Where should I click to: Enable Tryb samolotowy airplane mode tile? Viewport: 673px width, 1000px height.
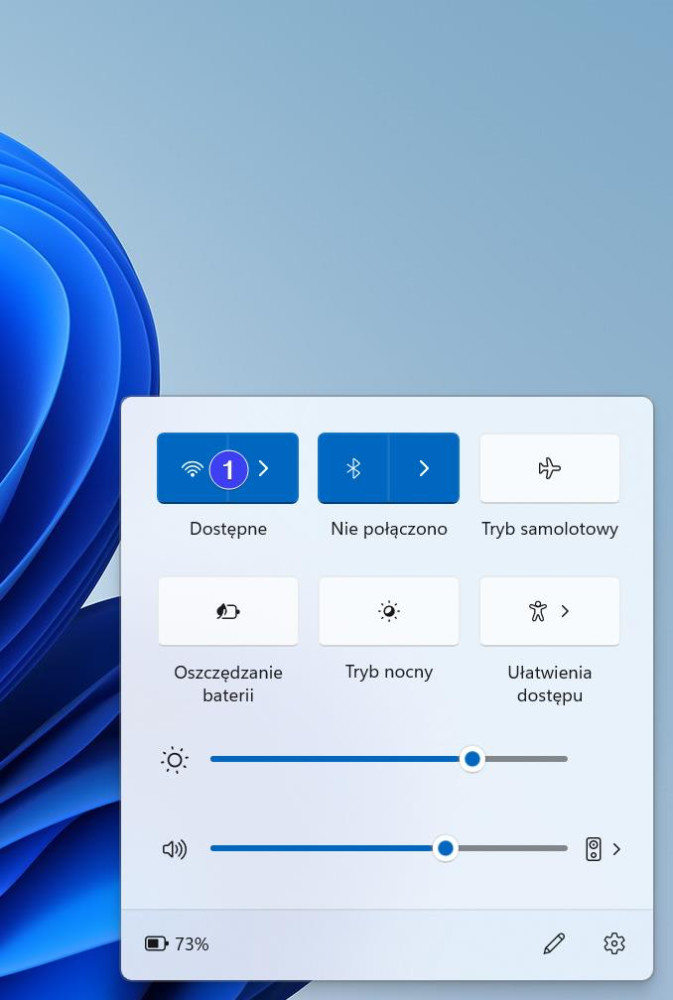[549, 468]
